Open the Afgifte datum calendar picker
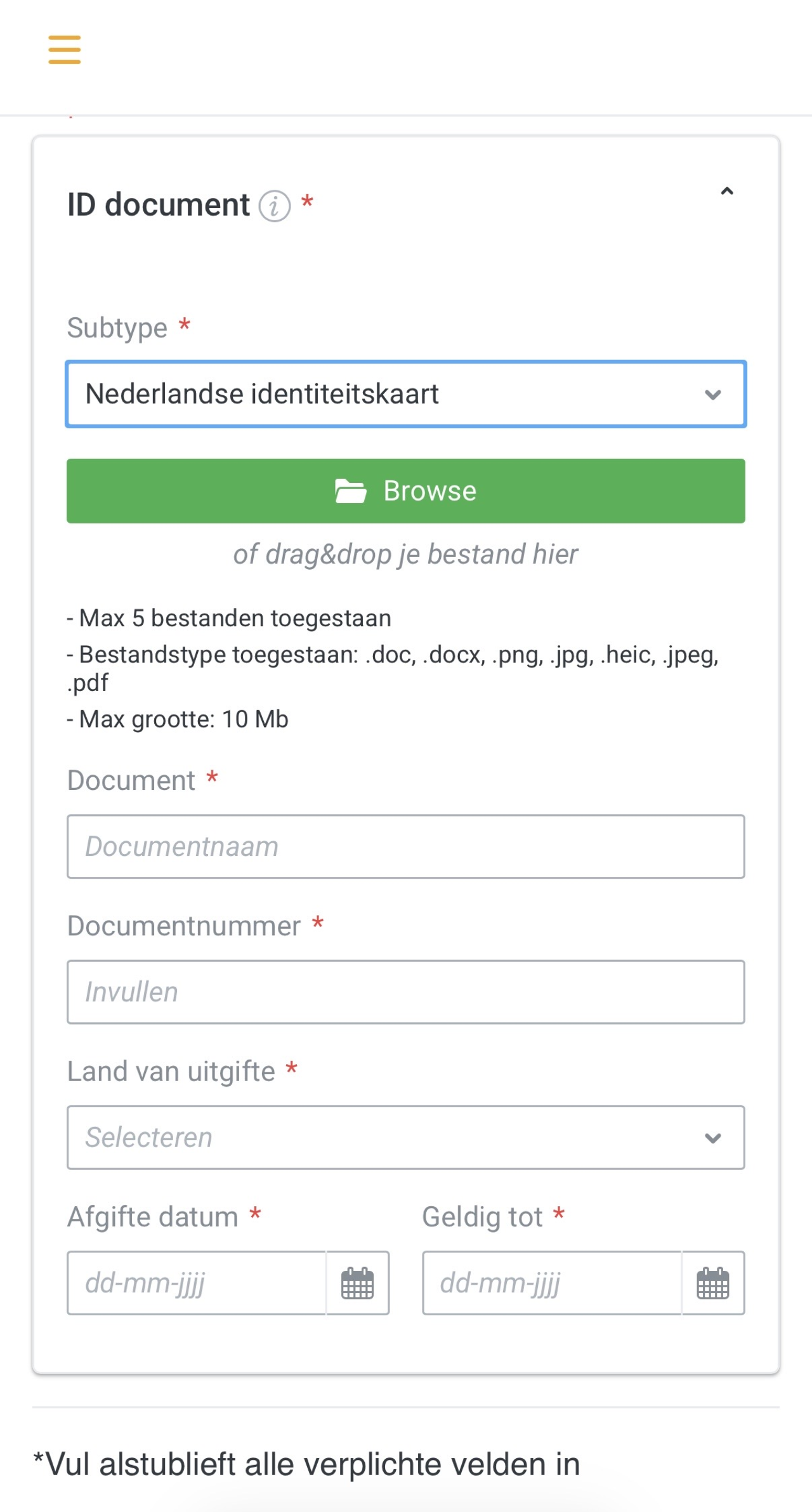812x1512 pixels. tap(358, 1283)
